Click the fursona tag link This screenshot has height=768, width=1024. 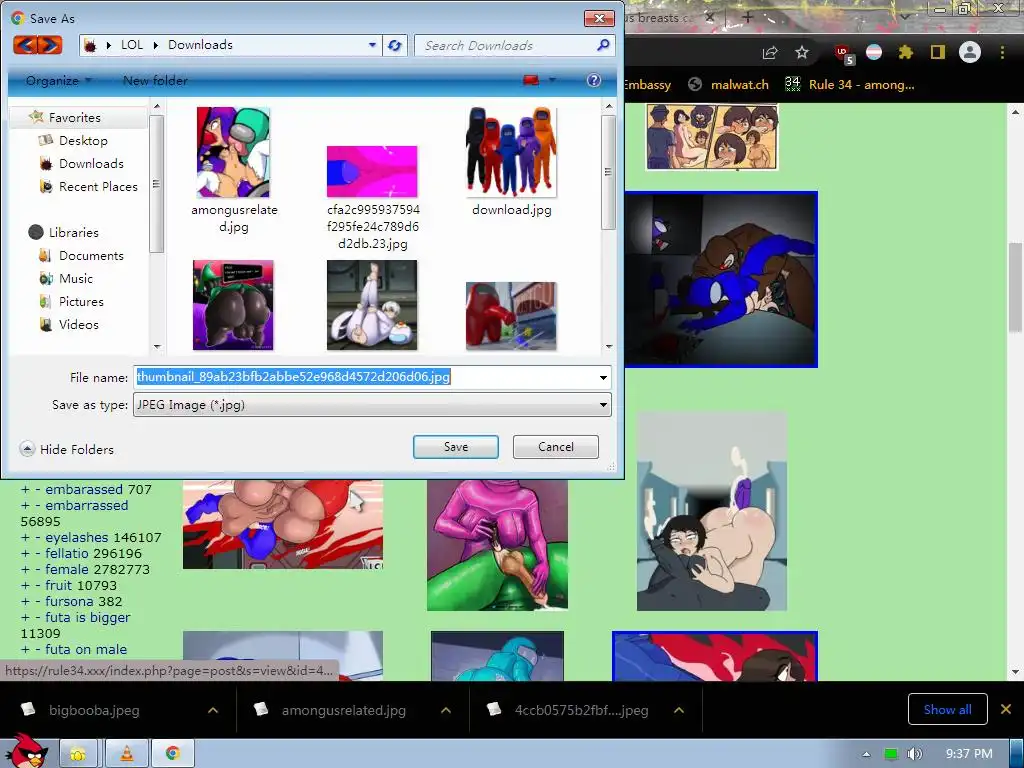coord(69,601)
